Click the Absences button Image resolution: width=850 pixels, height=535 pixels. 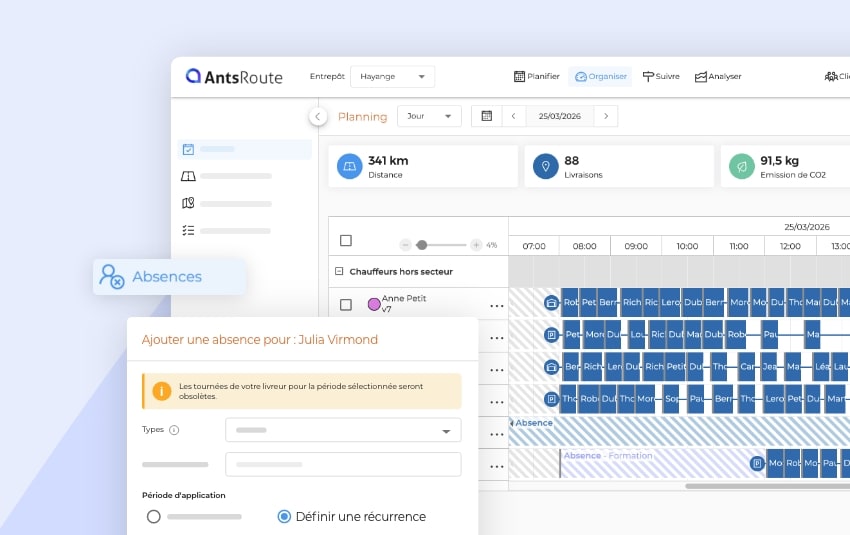pos(168,277)
